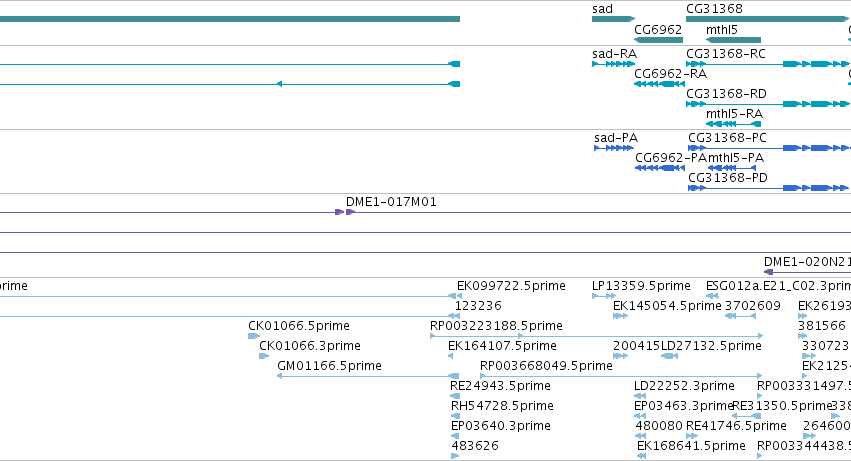Select the LD27132.5prime EST glyph
The height and width of the screenshot is (461, 851).
pos(670,356)
